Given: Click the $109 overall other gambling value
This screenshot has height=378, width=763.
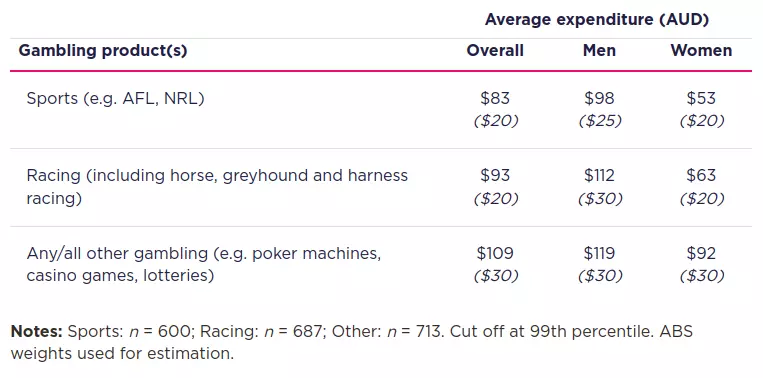Looking at the screenshot, I should [495, 253].
